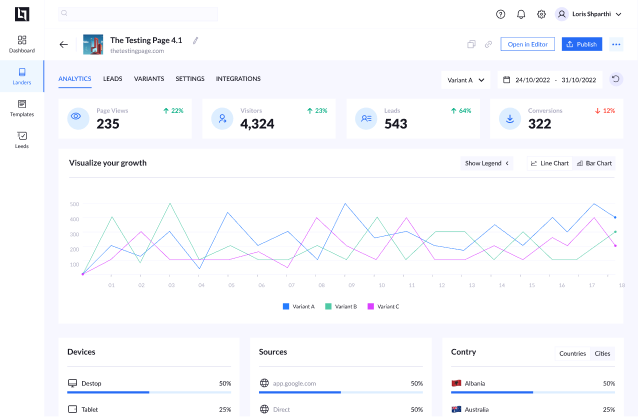Edit page name with pencil icon

tap(196, 40)
